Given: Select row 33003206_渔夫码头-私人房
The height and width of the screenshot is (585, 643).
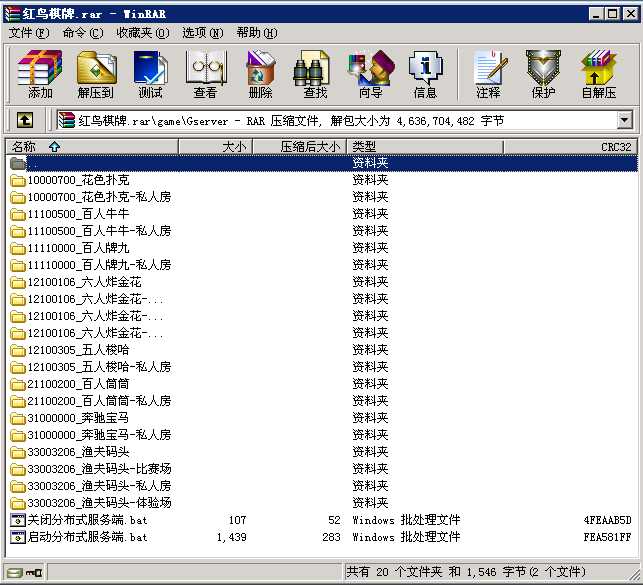Looking at the screenshot, I should click(322, 486).
